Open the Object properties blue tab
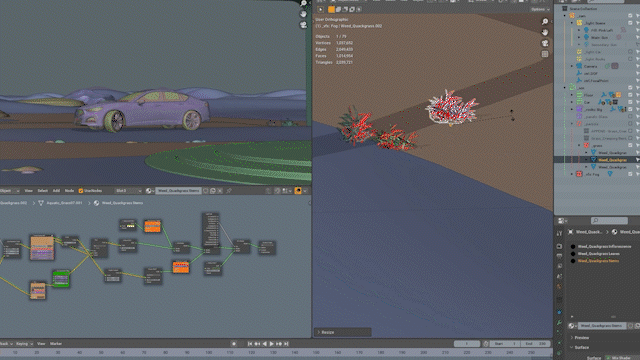The height and width of the screenshot is (360, 640). tap(559, 312)
